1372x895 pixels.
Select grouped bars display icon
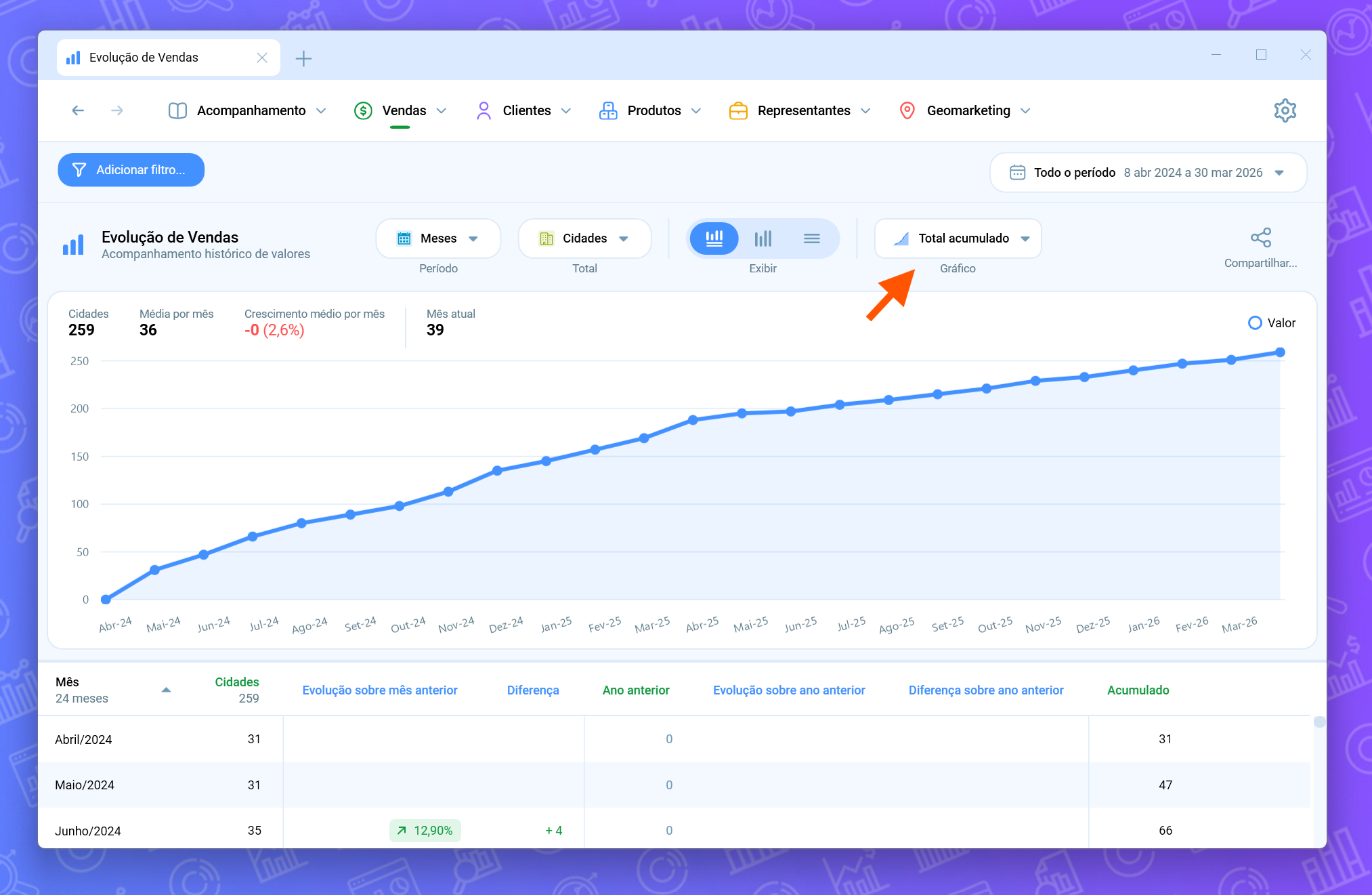click(x=763, y=238)
